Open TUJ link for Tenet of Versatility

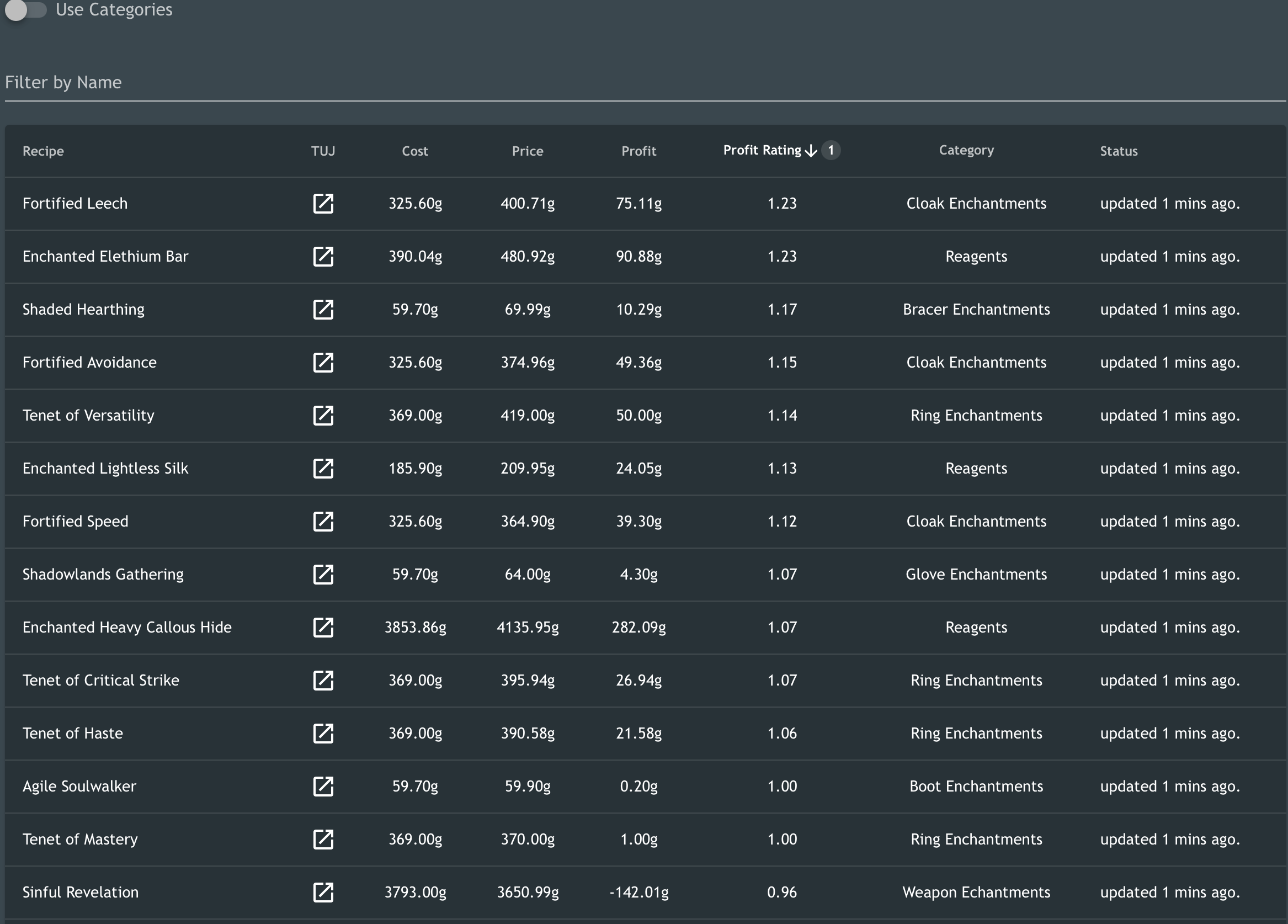(x=323, y=415)
